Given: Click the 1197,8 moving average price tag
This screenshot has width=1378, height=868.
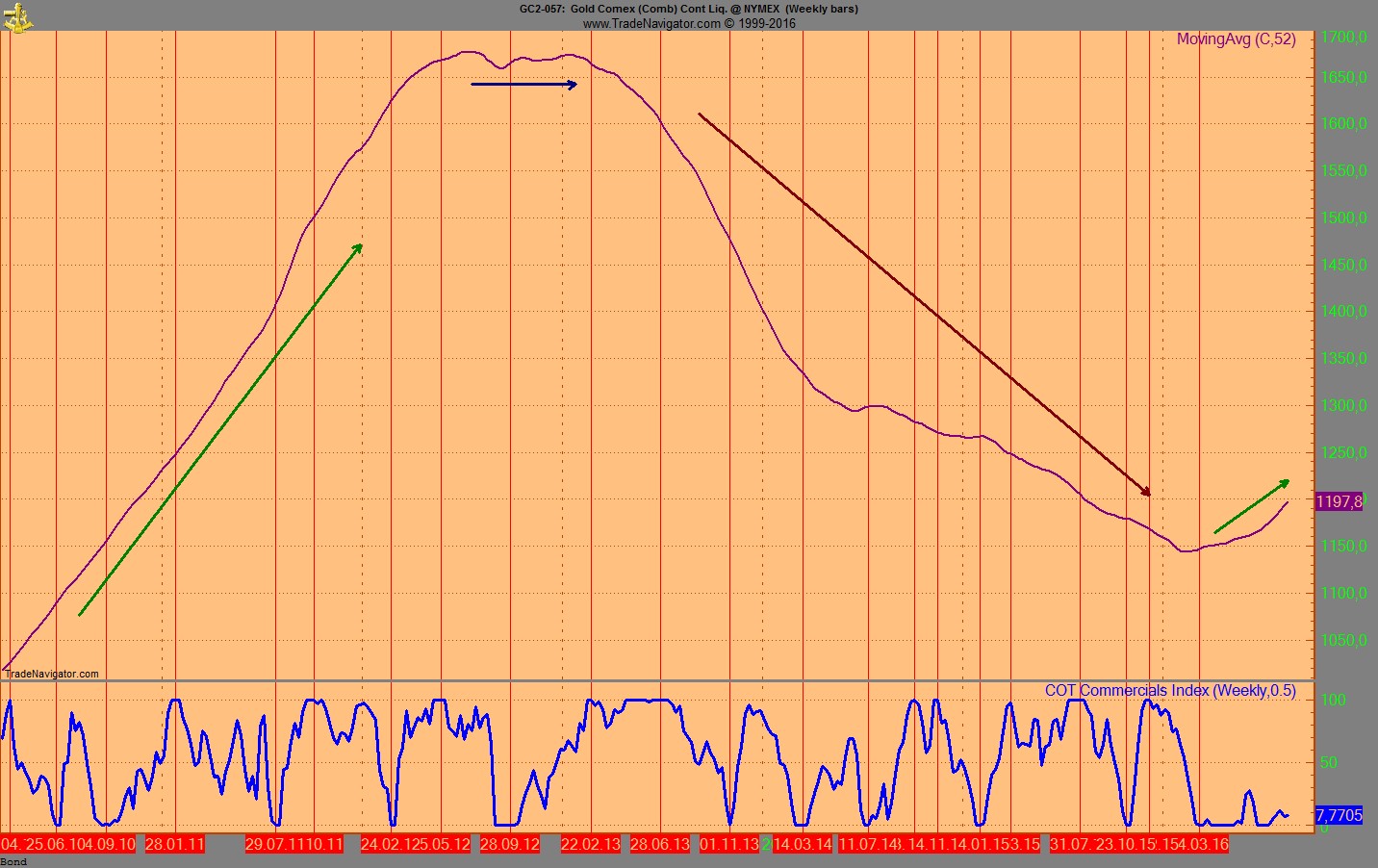Looking at the screenshot, I should (1339, 501).
